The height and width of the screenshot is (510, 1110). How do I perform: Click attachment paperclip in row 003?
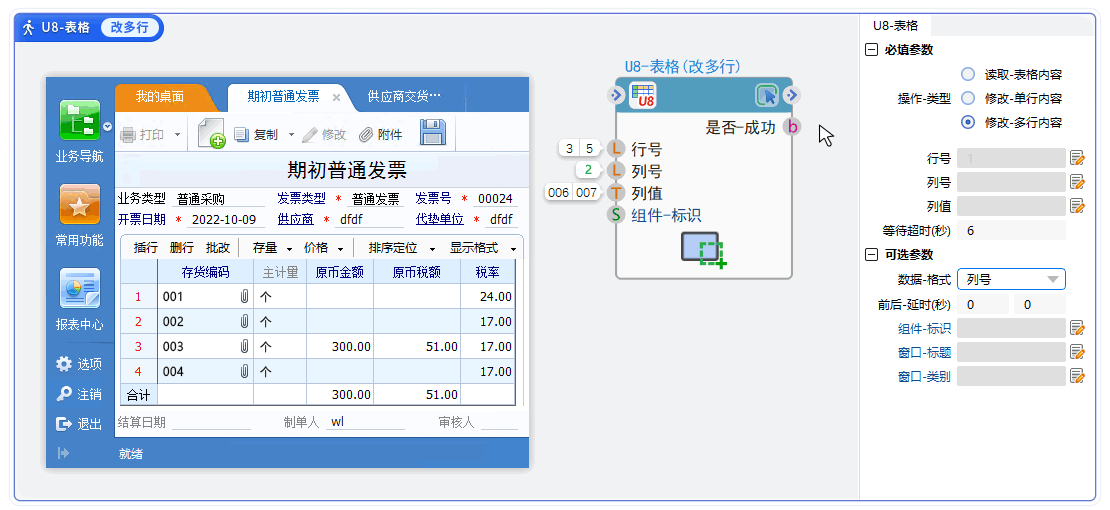point(244,346)
